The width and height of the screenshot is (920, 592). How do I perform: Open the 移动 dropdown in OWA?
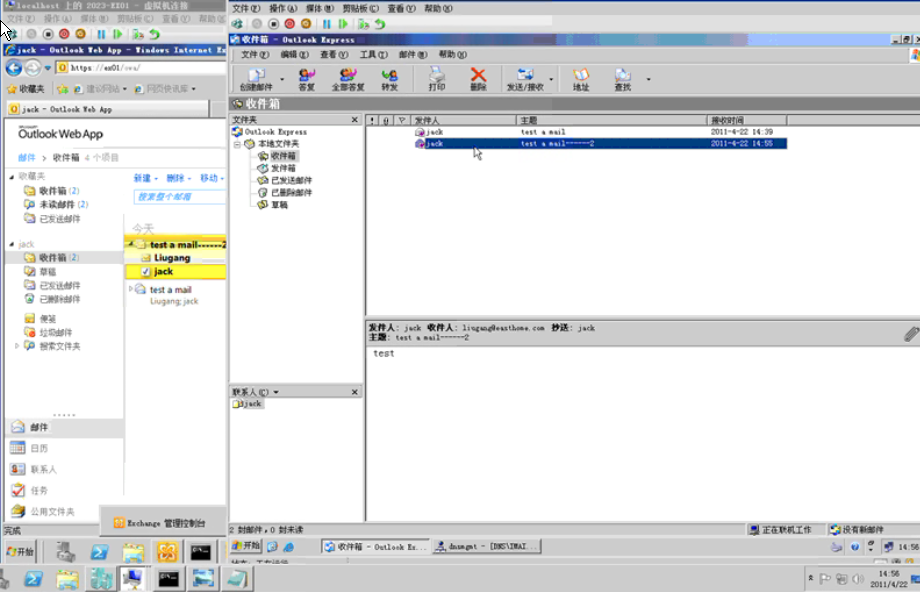coord(212,178)
